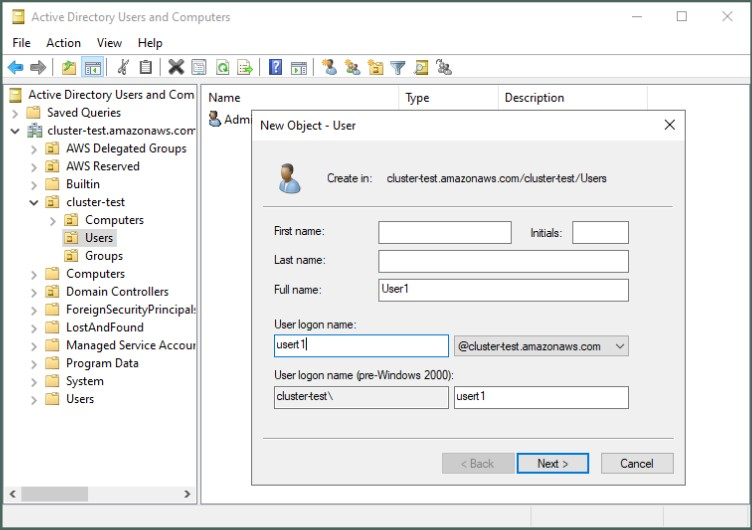Click the user avatar icon in dialog
Screen dimensions: 752x530
289,178
